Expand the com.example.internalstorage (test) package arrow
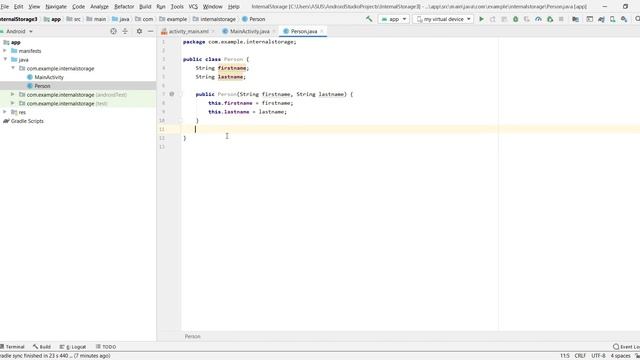 (x=13, y=103)
